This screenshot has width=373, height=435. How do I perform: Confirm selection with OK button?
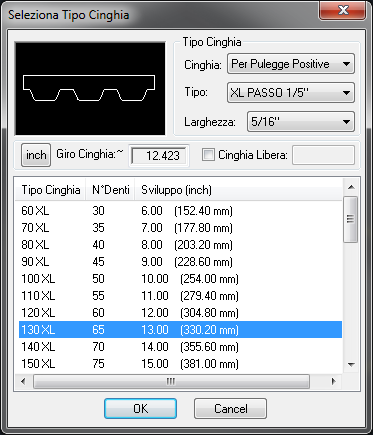pyautogui.click(x=140, y=408)
